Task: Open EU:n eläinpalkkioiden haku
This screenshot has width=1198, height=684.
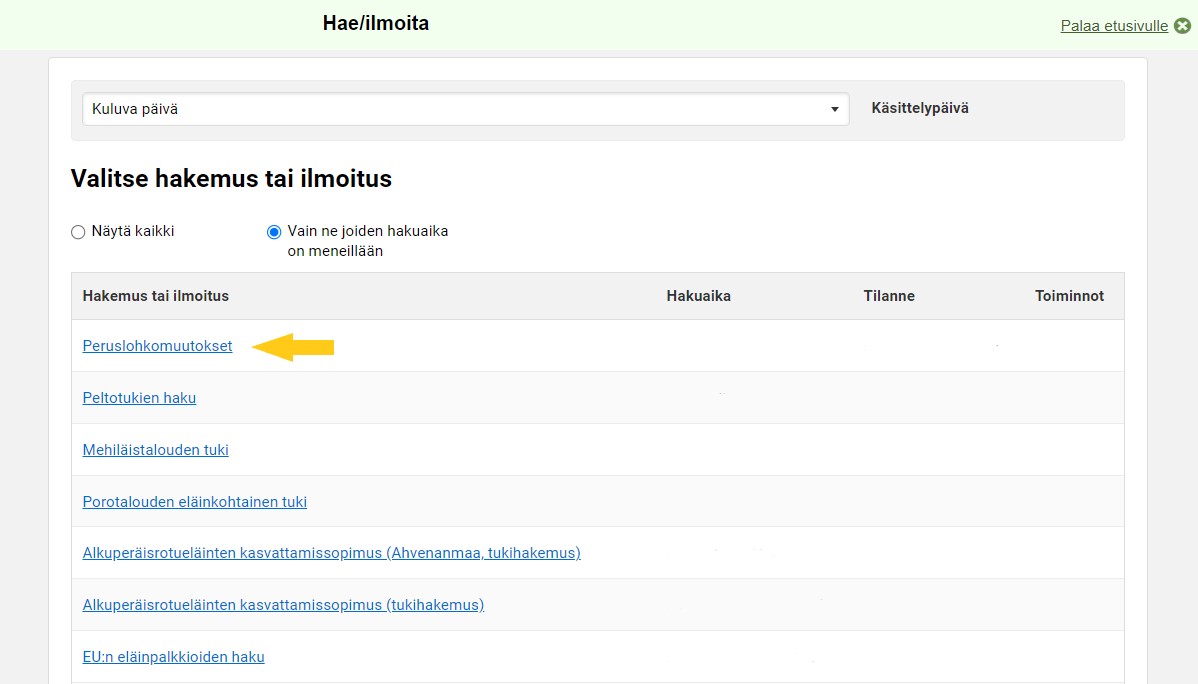Action: pos(174,656)
